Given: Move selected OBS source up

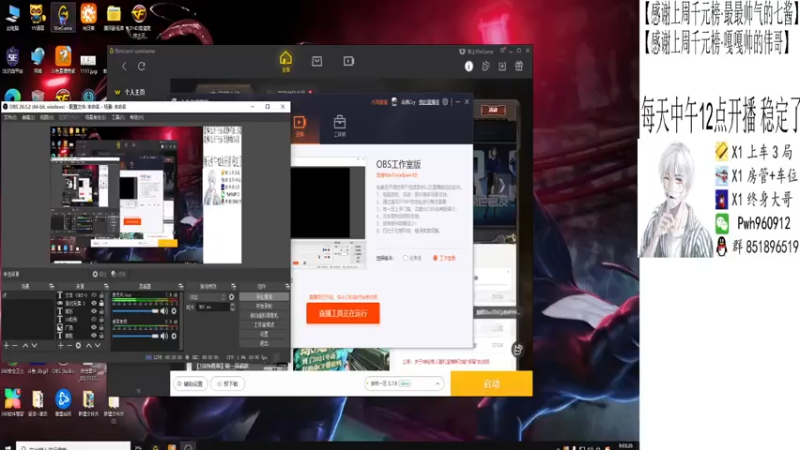Looking at the screenshot, I should tap(88, 345).
